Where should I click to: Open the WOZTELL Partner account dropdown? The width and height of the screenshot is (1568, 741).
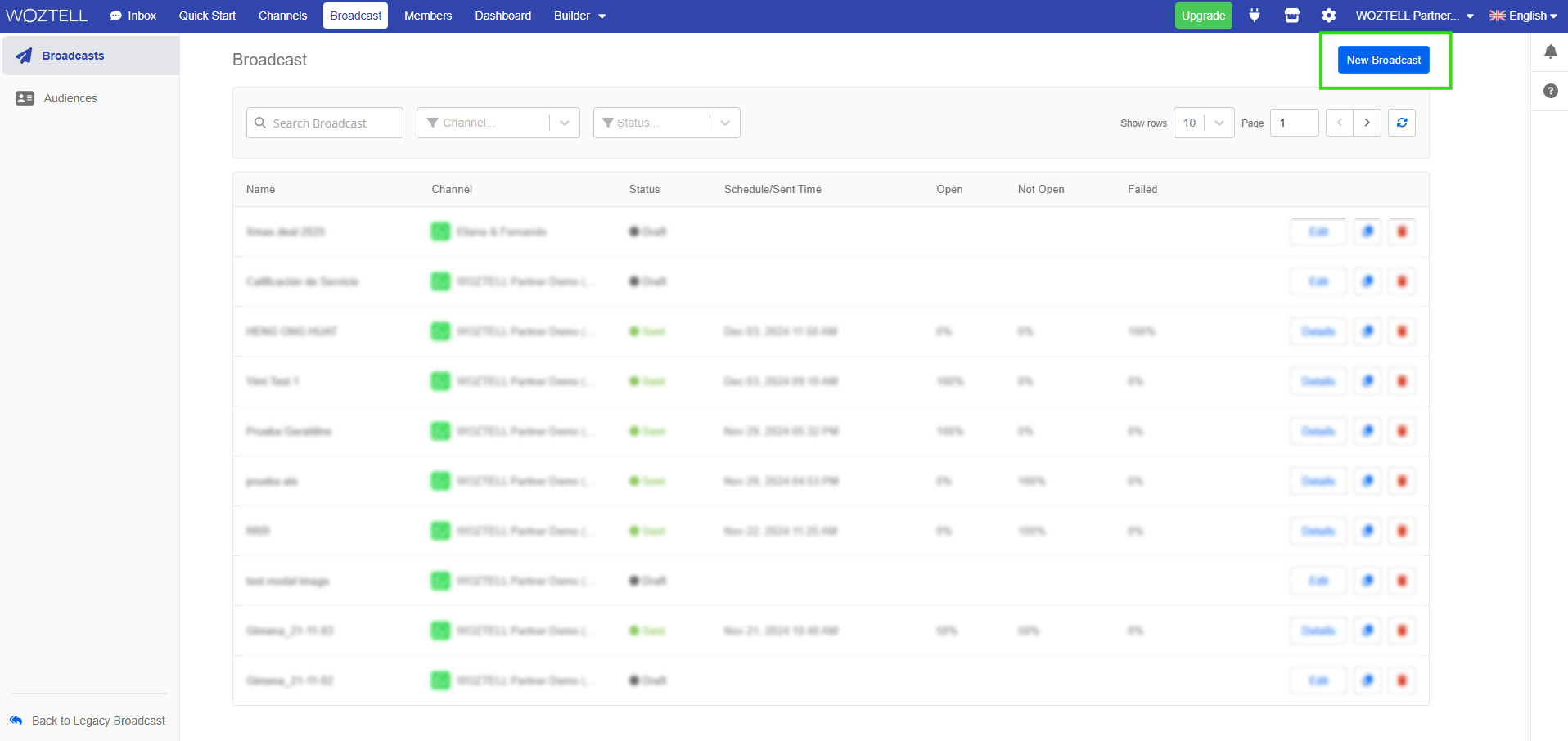(1414, 16)
